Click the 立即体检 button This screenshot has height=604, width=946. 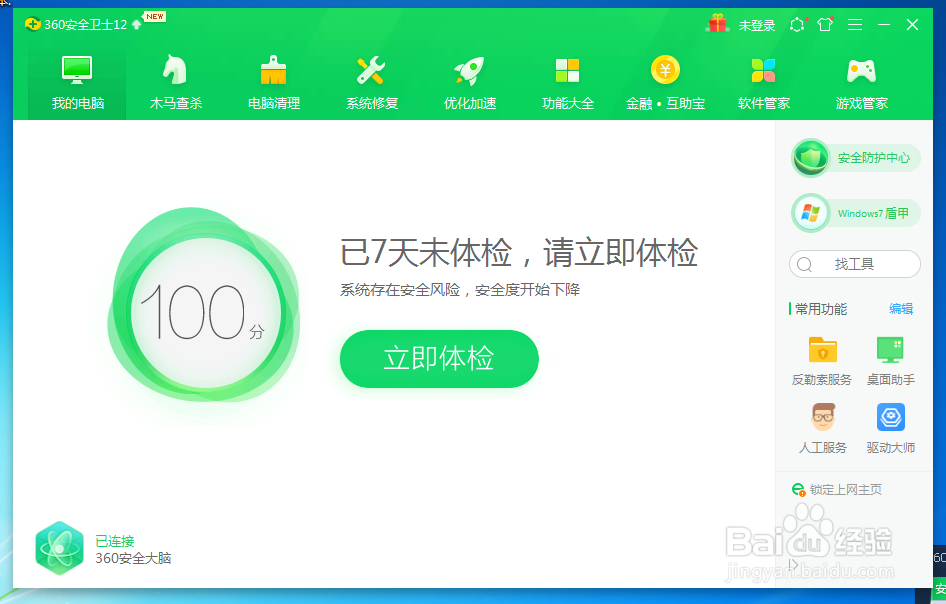439,358
